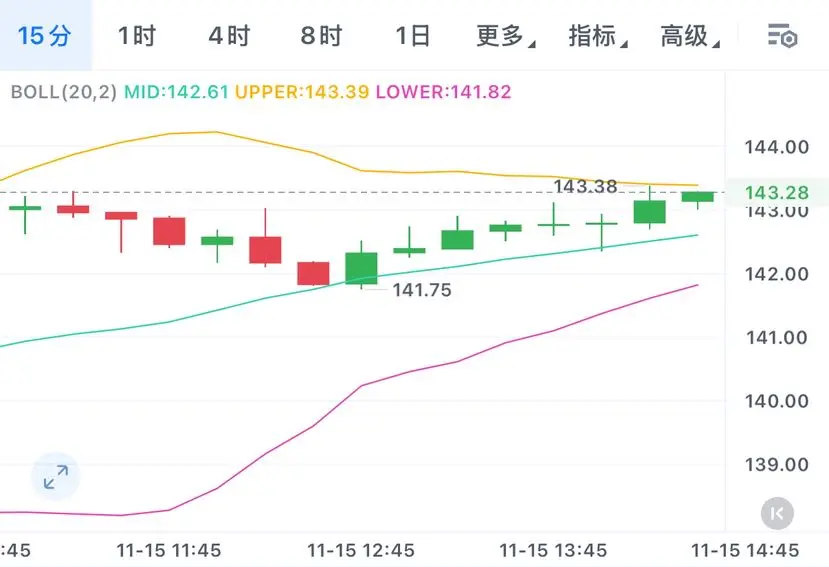Tap the 11-15 12:45 time label
Viewport: 829px width, 567px height.
361,551
